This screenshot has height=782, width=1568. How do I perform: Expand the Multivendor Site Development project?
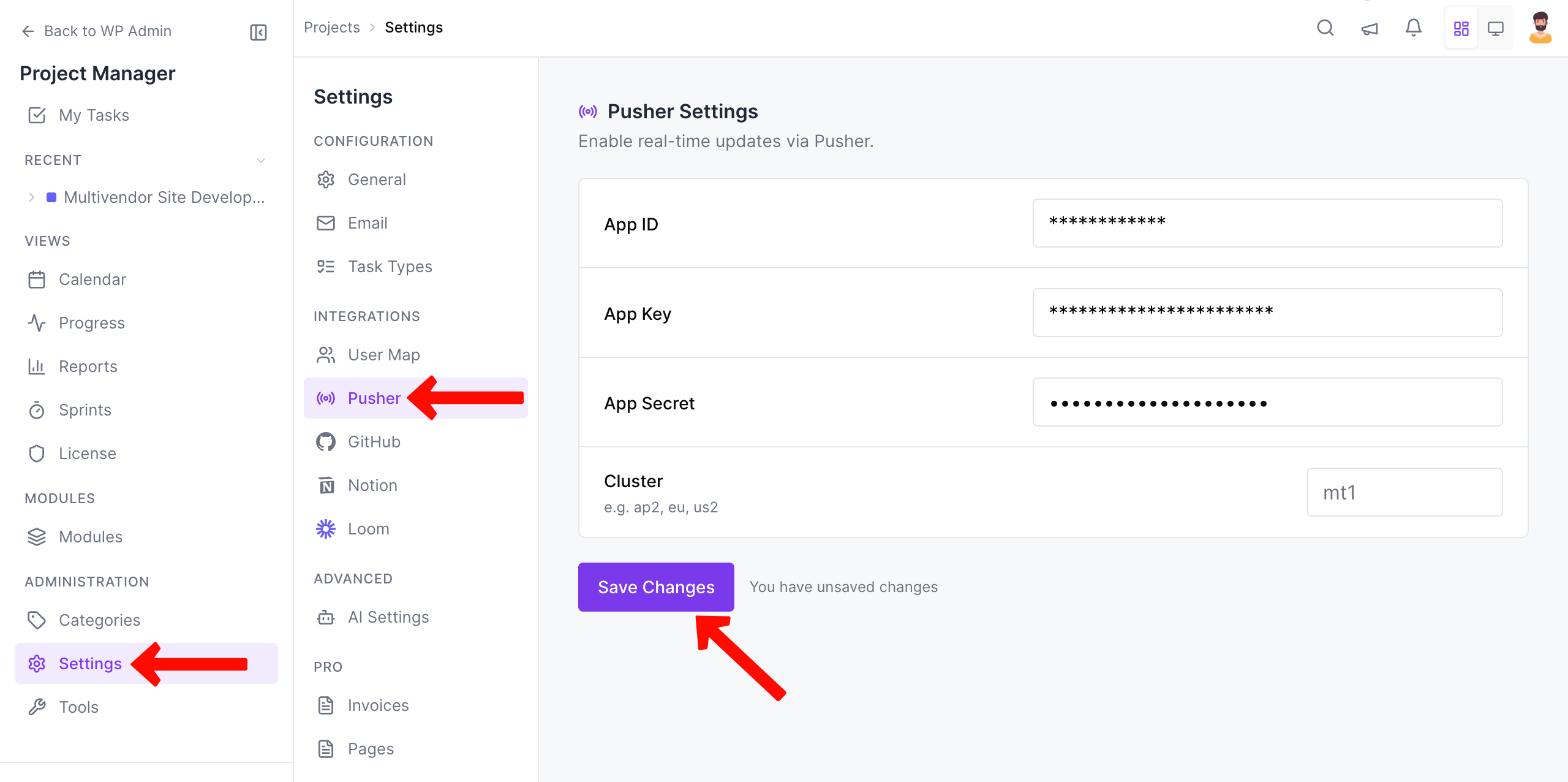31,197
